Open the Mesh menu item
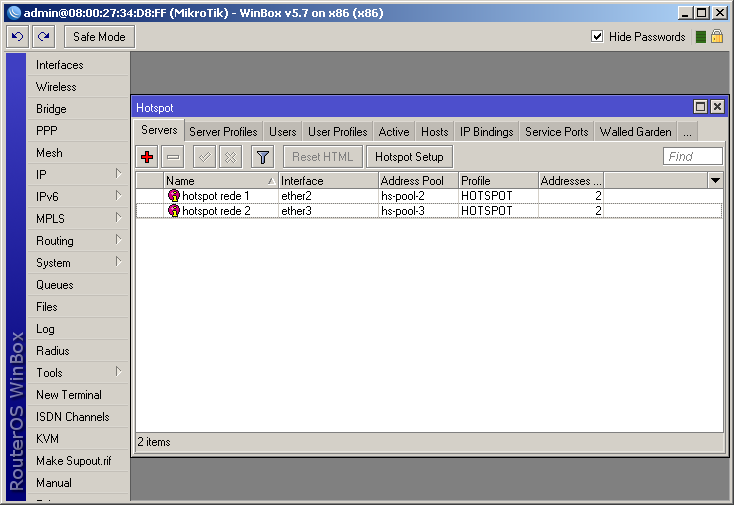This screenshot has height=505, width=734. [x=78, y=153]
